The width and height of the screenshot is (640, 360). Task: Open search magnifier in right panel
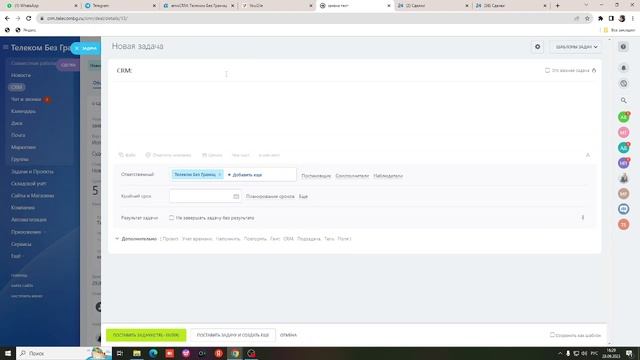(x=623, y=100)
